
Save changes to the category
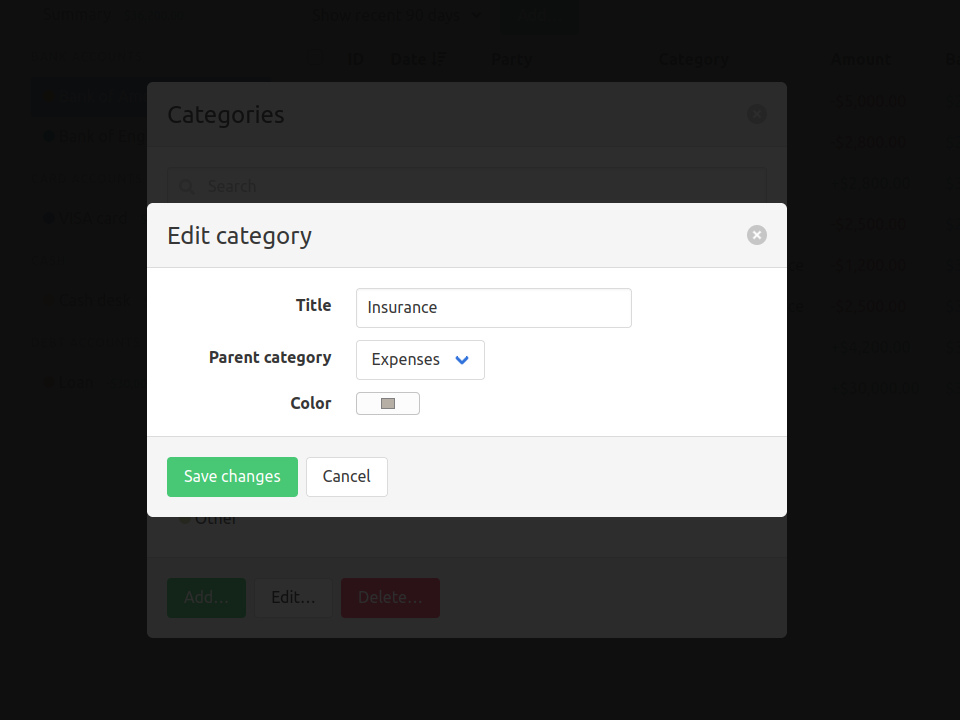[232, 477]
